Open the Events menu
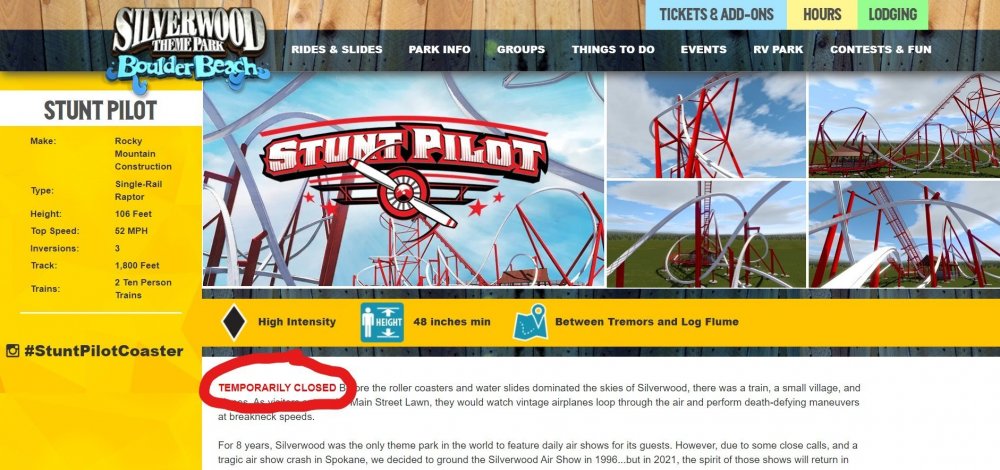 coord(703,50)
